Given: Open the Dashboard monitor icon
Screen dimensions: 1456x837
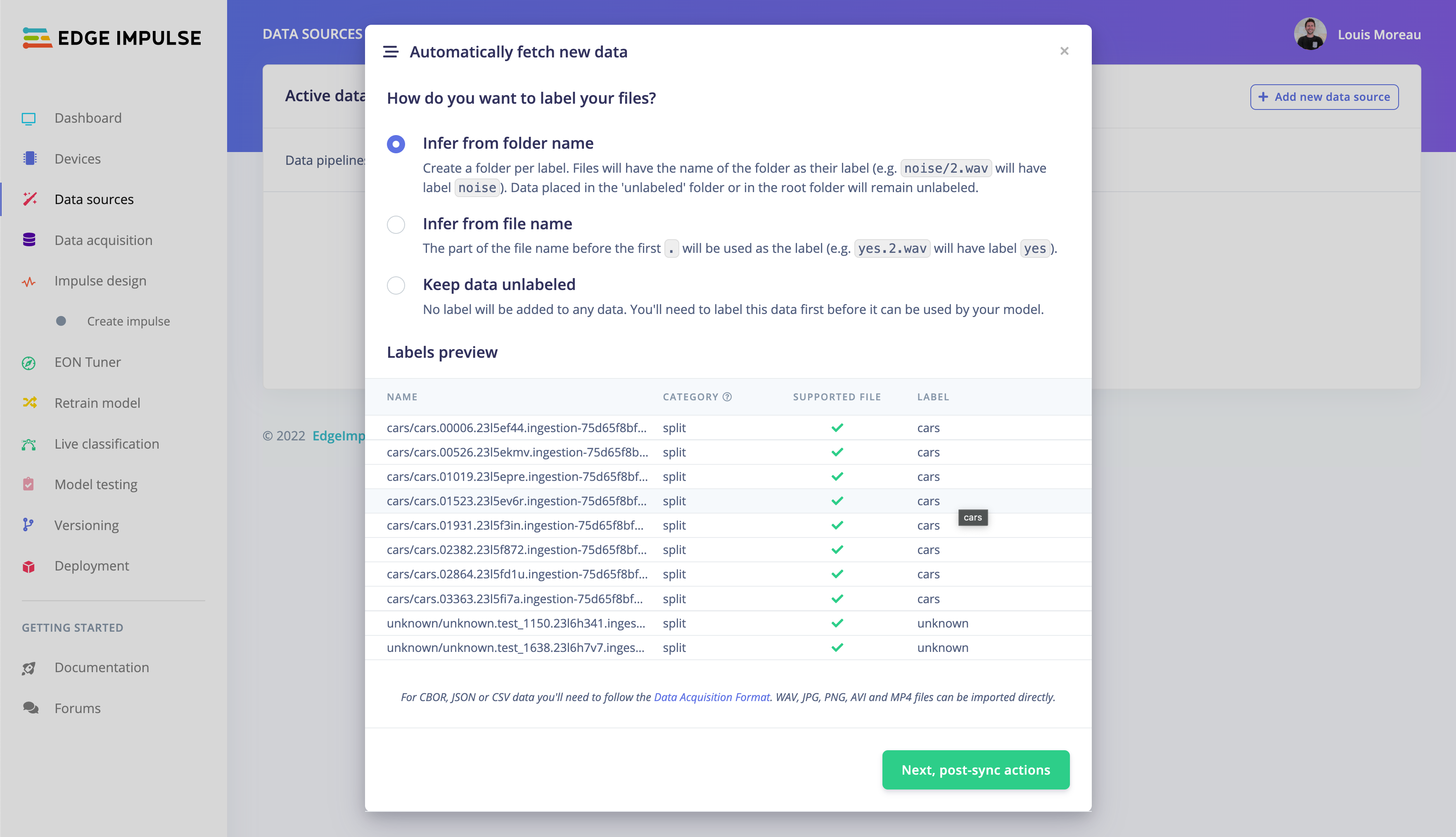Looking at the screenshot, I should coord(29,119).
